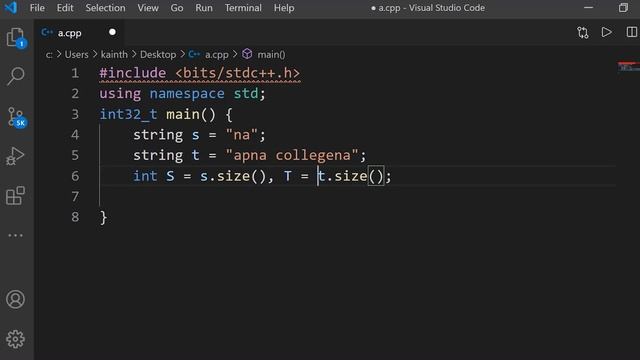Click s.size() on line 6

click(x=233, y=176)
